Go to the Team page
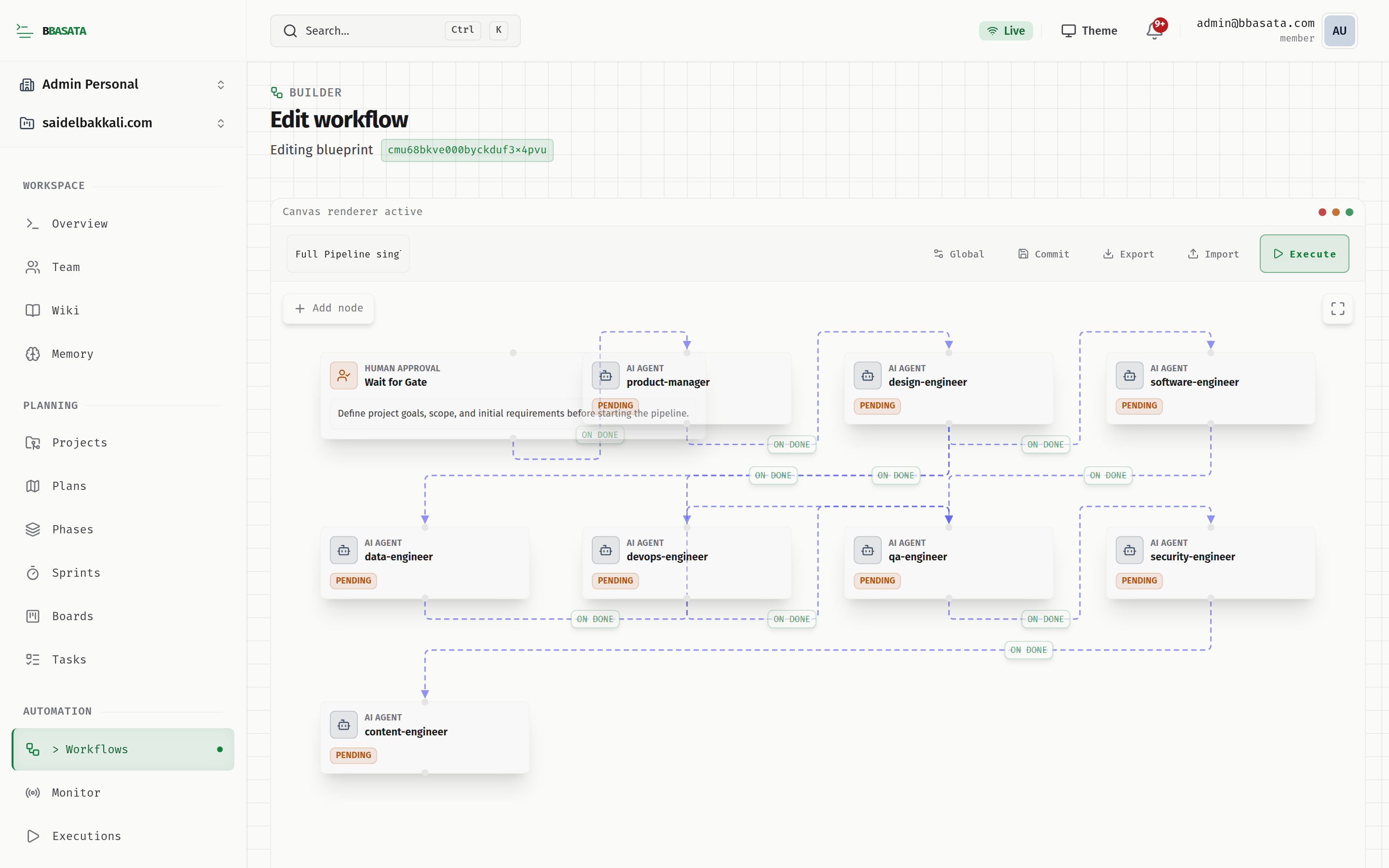Image resolution: width=1389 pixels, height=868 pixels. coord(123,267)
